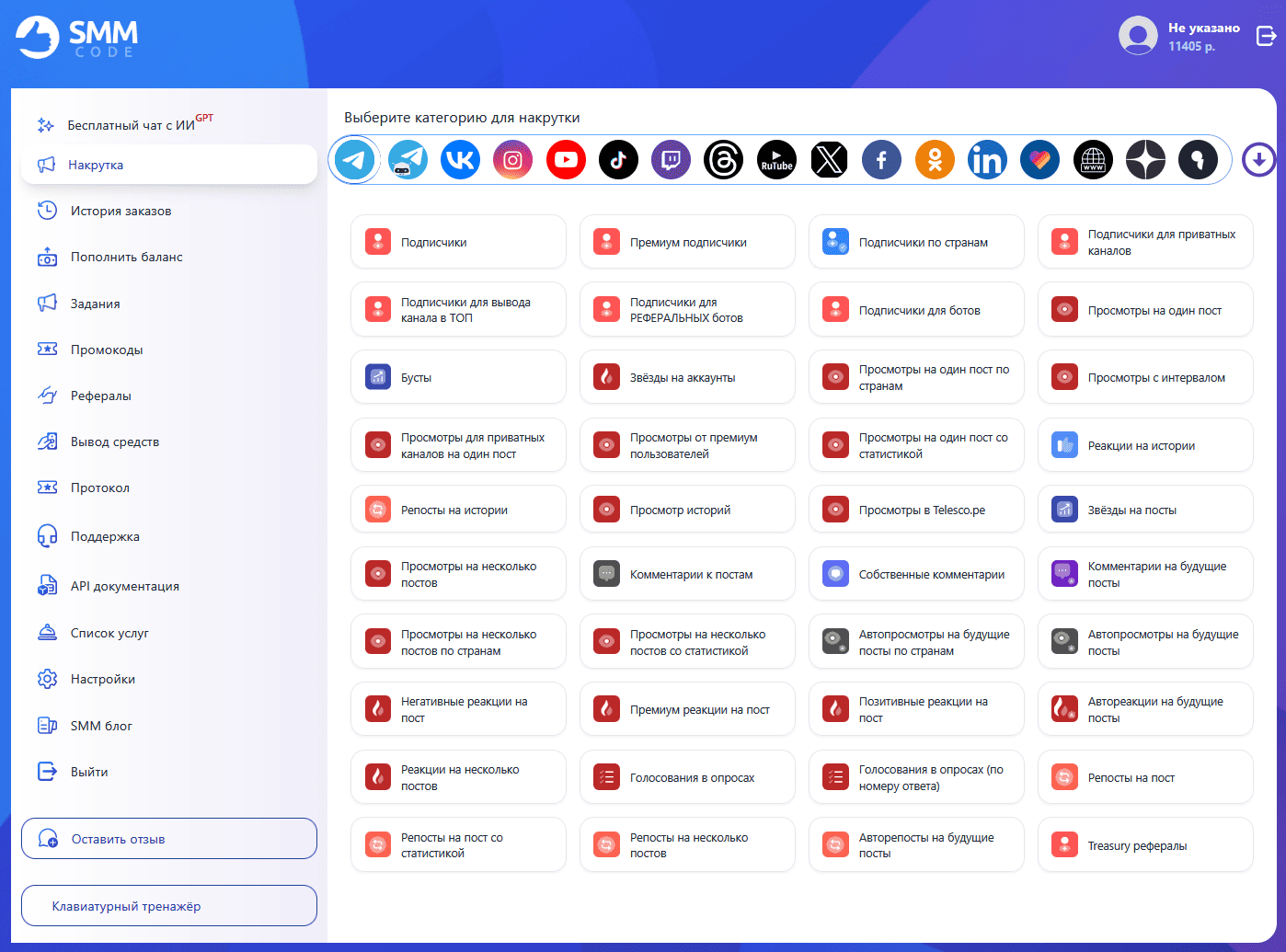Screen dimensions: 1286x952
Task: Select the Telegram bot category icon
Action: tap(408, 160)
